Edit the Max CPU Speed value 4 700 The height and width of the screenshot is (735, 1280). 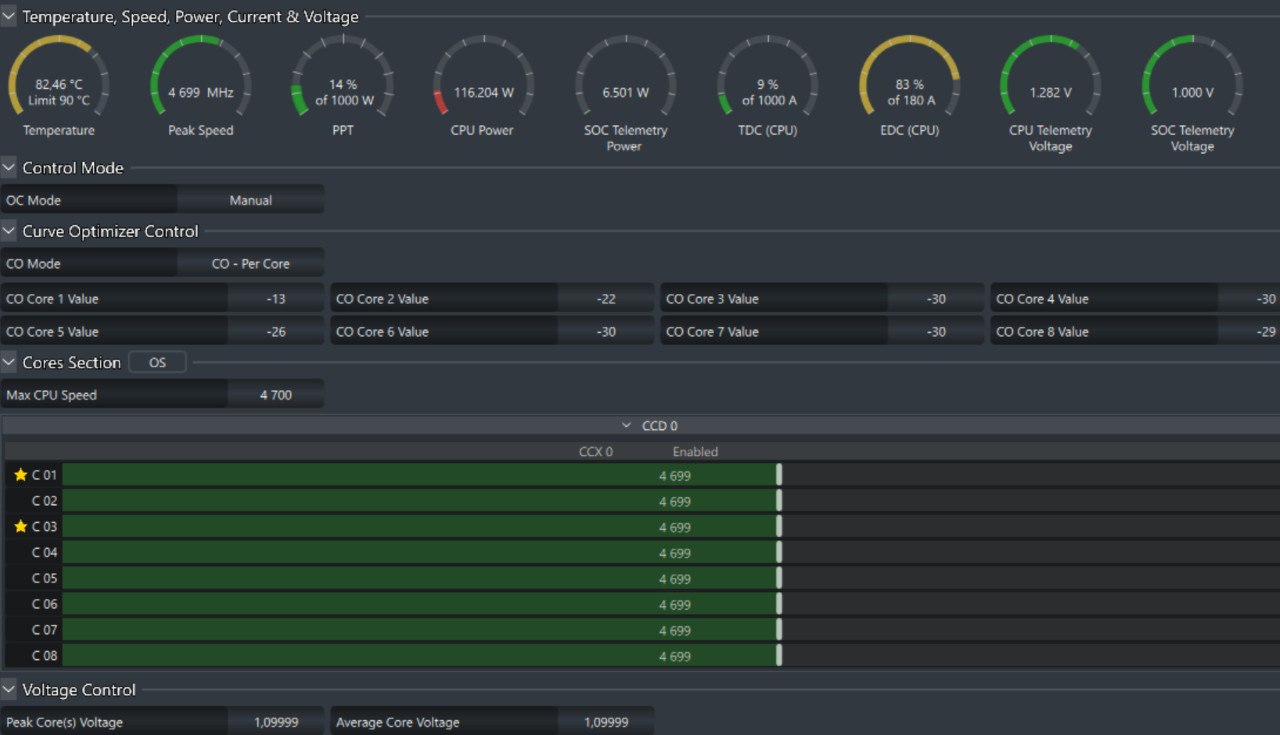[x=276, y=395]
